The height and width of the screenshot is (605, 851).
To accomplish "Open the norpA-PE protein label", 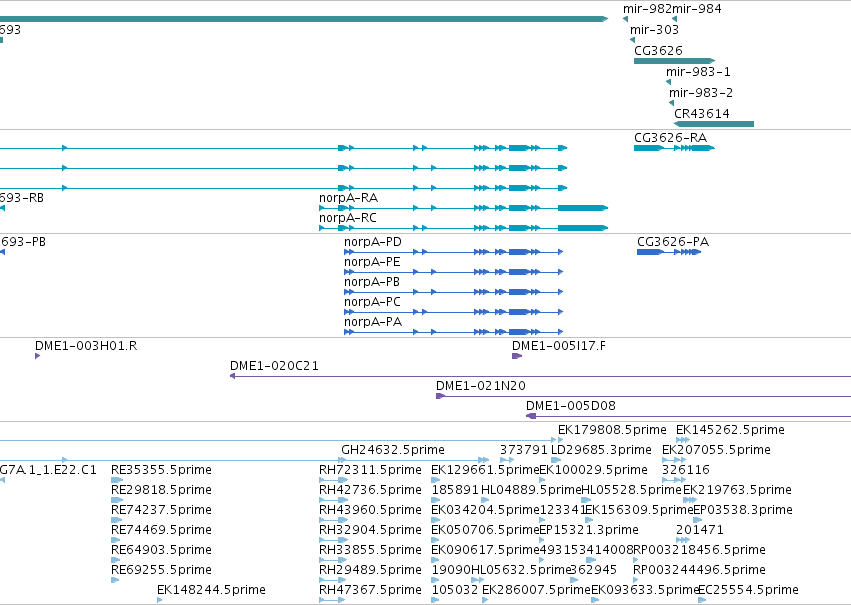I will tap(372, 262).
